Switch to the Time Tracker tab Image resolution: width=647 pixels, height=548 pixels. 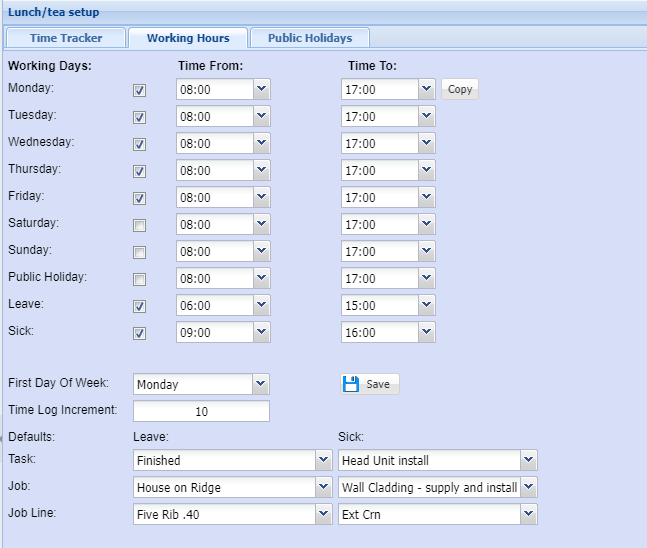[x=66, y=38]
